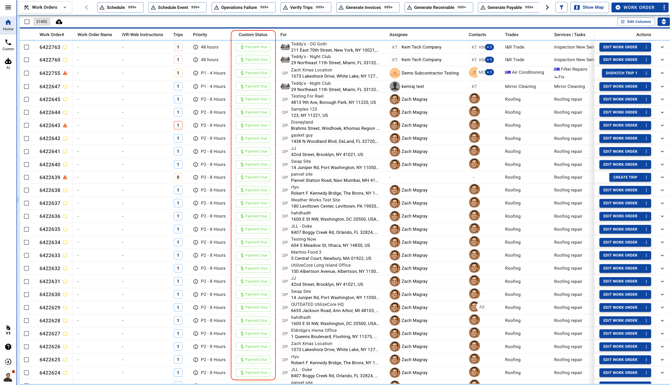Viewport: 670px width, 385px height.
Task: Expand row 6422639 with chevron
Action: coord(662,177)
